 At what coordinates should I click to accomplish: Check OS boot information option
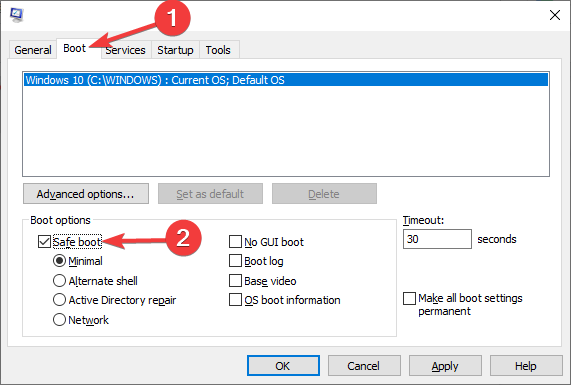[235, 300]
